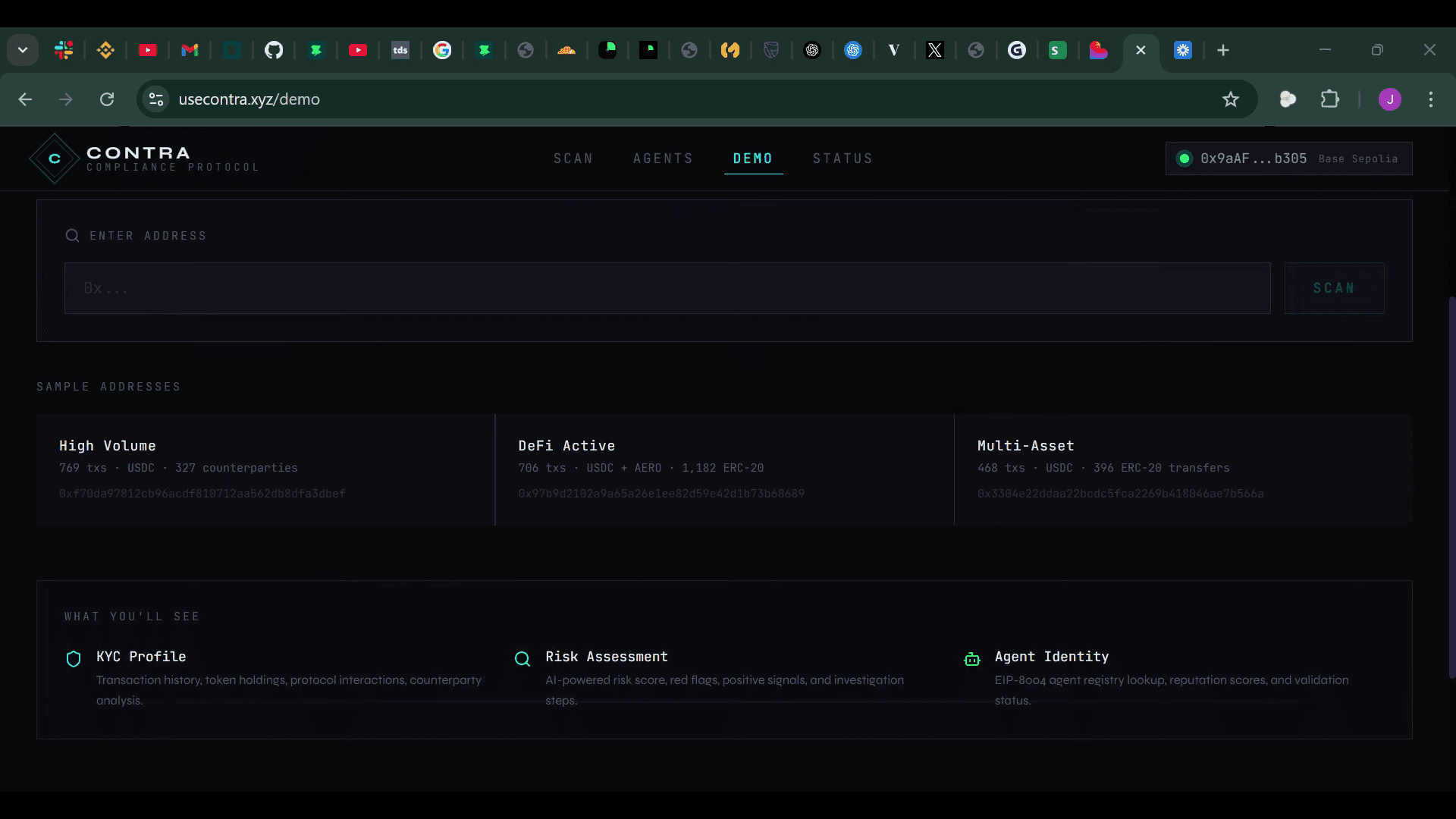Click the KYC Profile heading
The width and height of the screenshot is (1456, 819).
141,657
